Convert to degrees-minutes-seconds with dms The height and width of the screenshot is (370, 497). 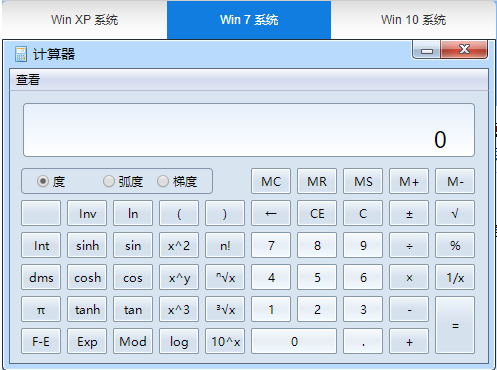point(41,277)
